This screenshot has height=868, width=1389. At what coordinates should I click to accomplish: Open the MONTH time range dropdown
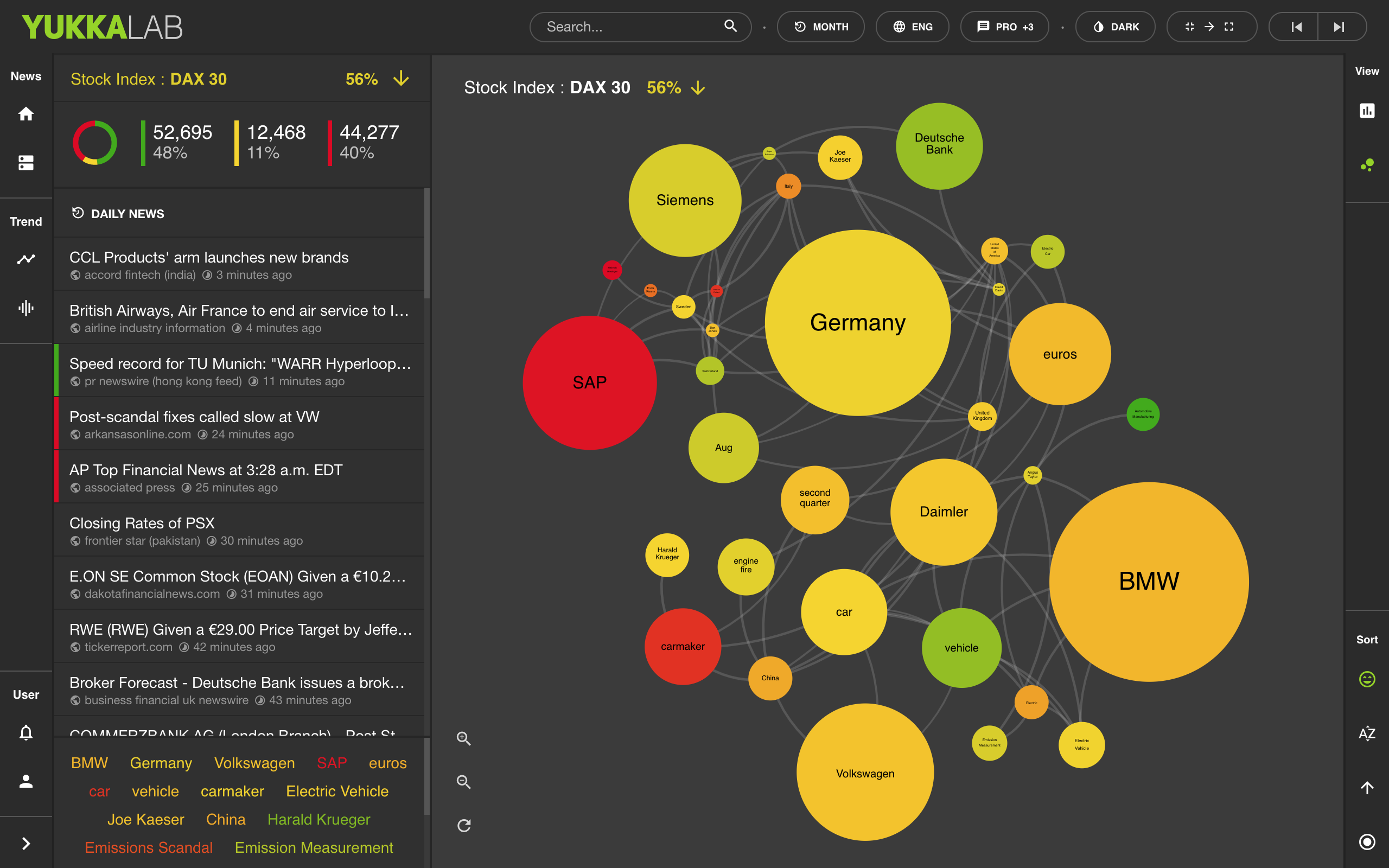820,27
